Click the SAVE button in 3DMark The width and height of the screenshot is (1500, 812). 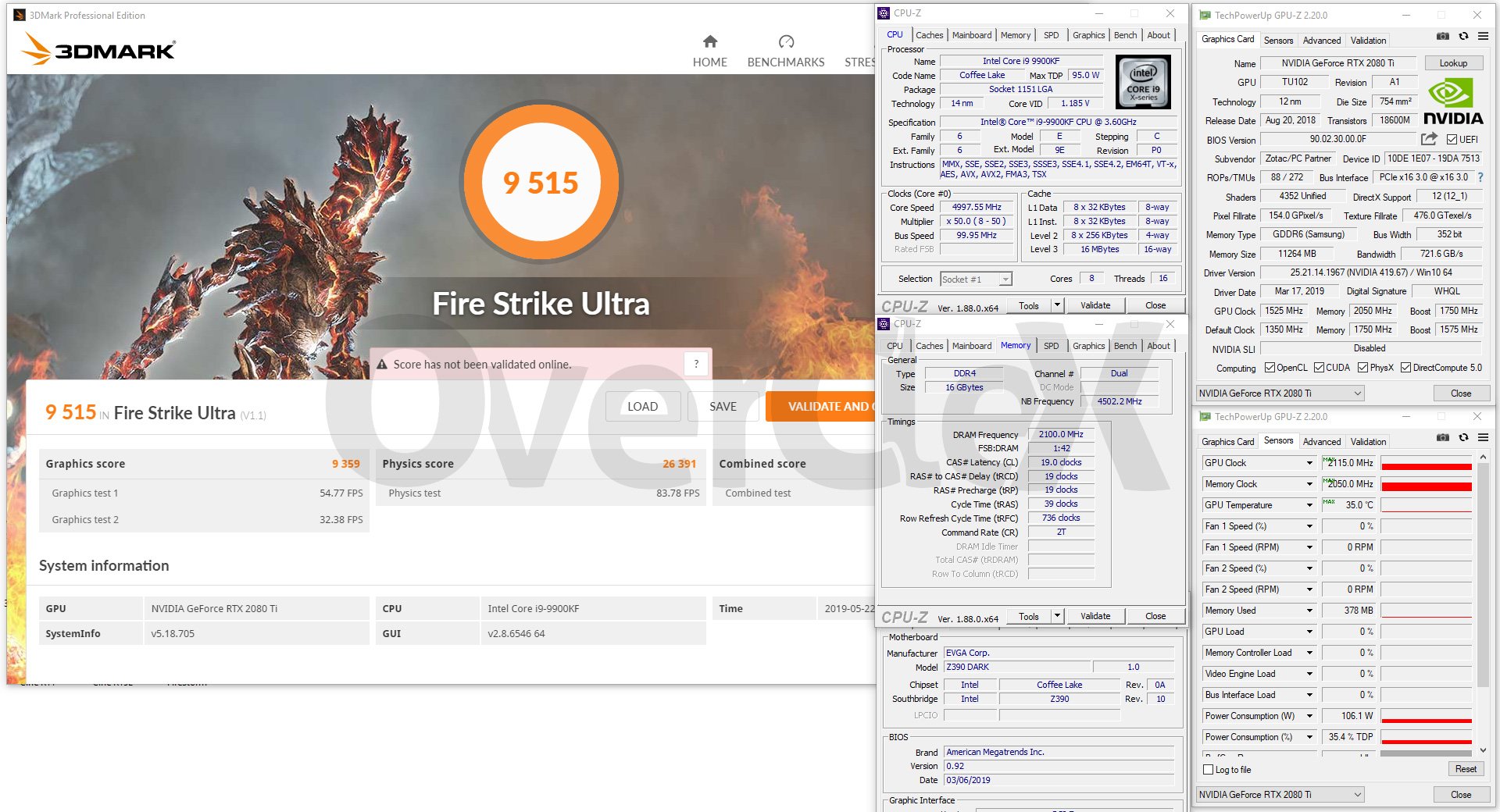pyautogui.click(x=723, y=407)
